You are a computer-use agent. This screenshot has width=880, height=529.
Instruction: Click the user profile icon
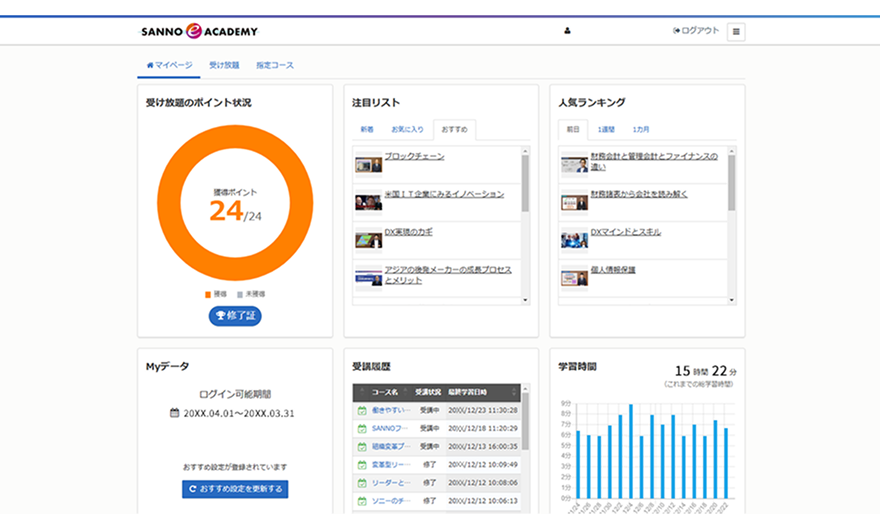coord(567,31)
